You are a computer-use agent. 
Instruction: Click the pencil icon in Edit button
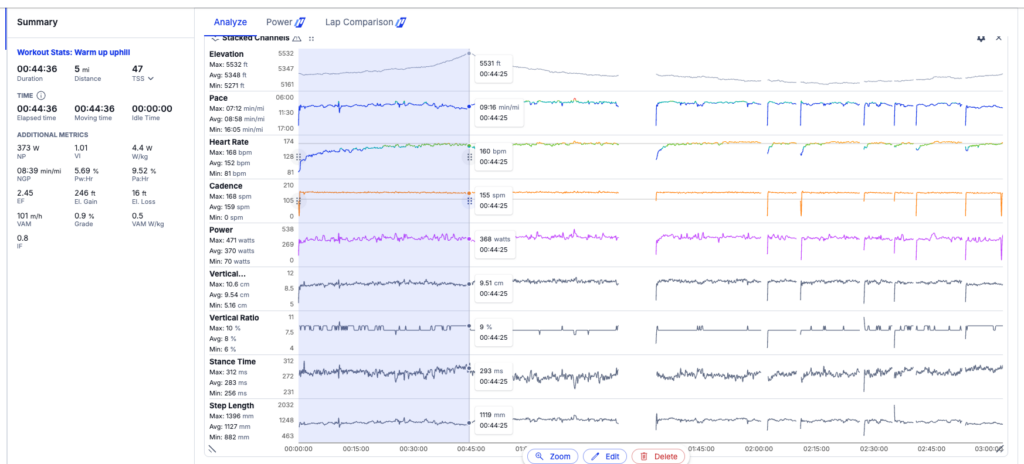pos(595,456)
